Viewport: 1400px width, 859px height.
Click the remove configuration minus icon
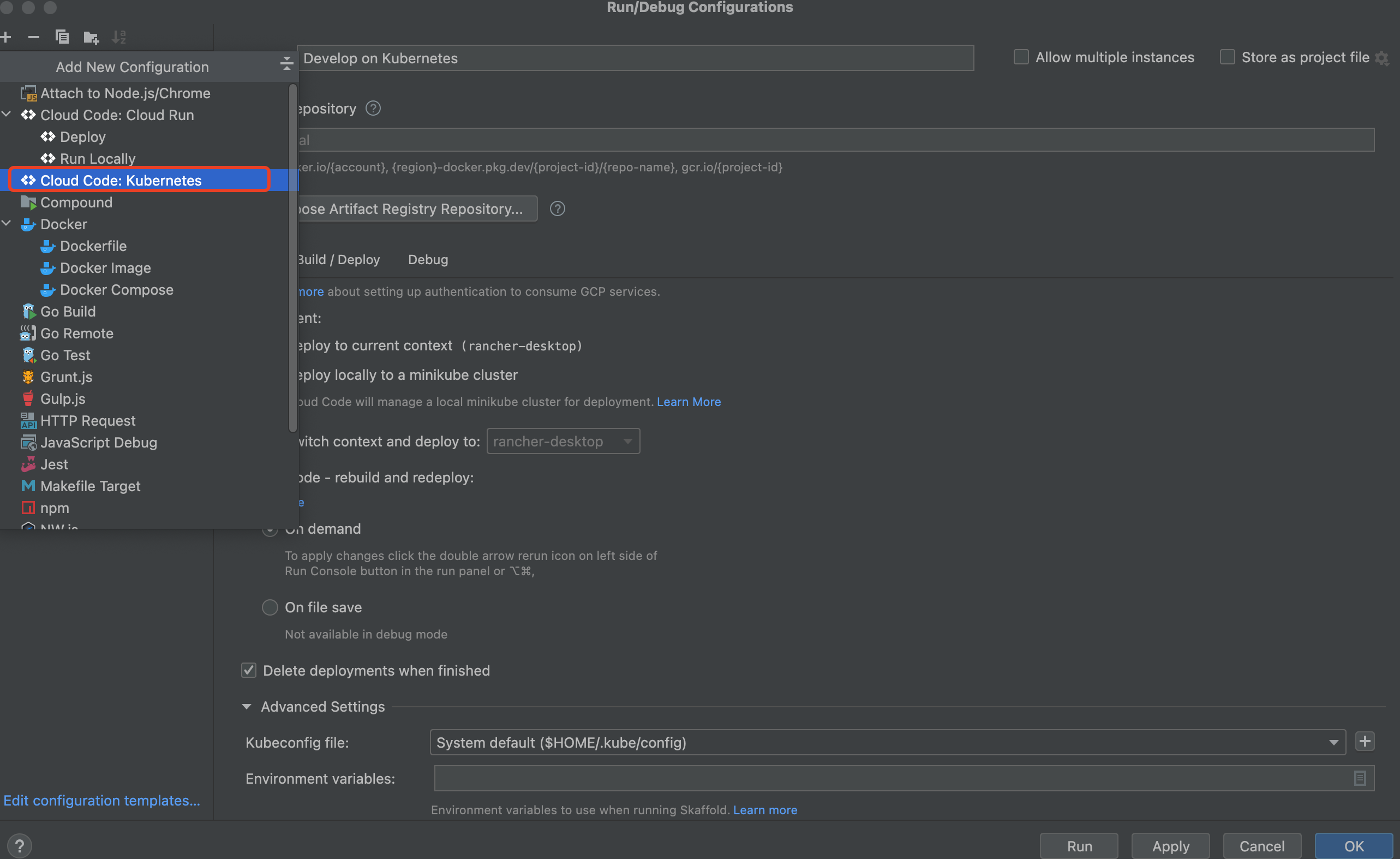33,38
